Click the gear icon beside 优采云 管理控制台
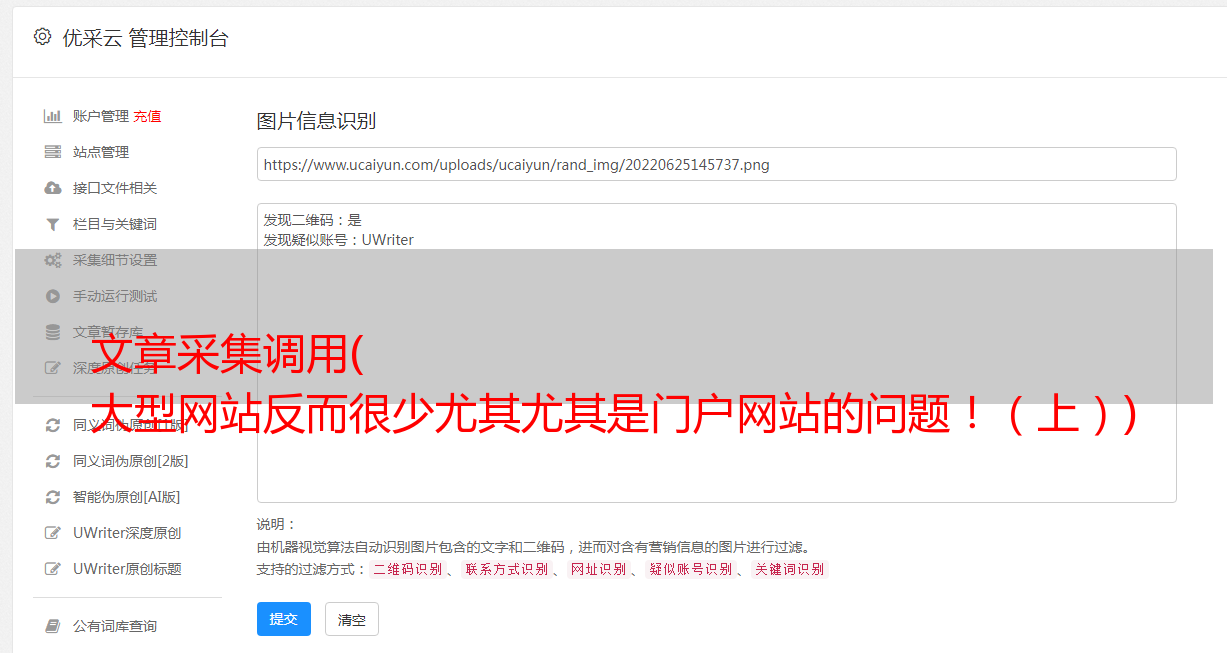This screenshot has height=653, width=1227. 42,37
